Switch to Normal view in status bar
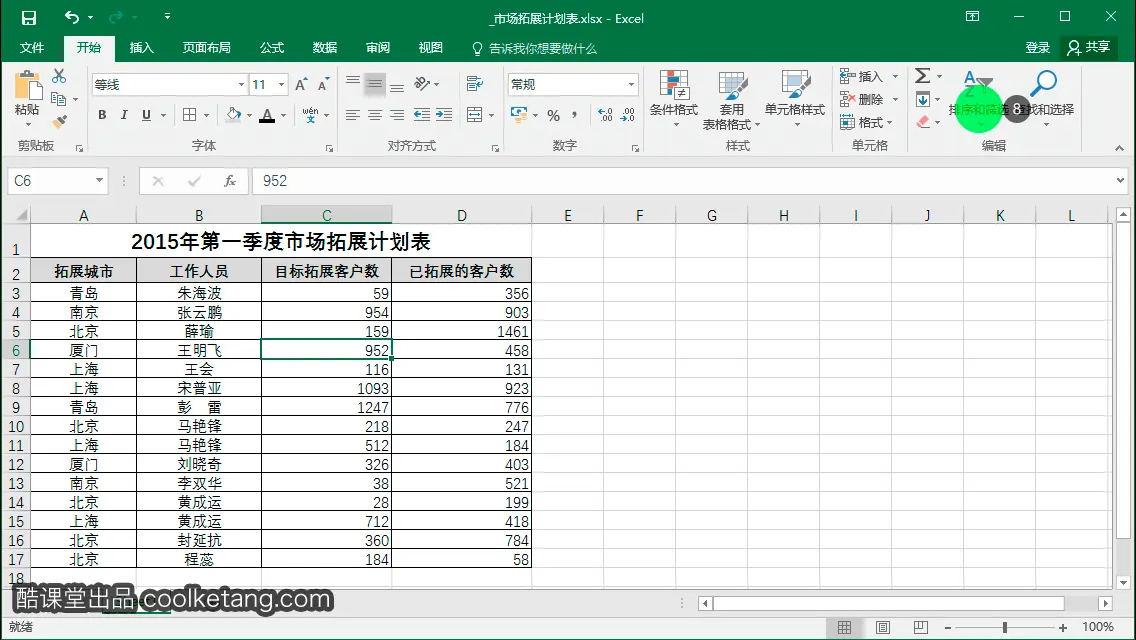The height and width of the screenshot is (640, 1136). (x=845, y=627)
